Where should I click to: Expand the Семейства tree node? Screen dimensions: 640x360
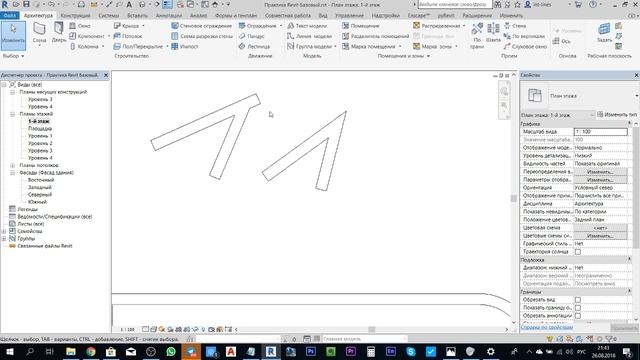click(x=4, y=231)
